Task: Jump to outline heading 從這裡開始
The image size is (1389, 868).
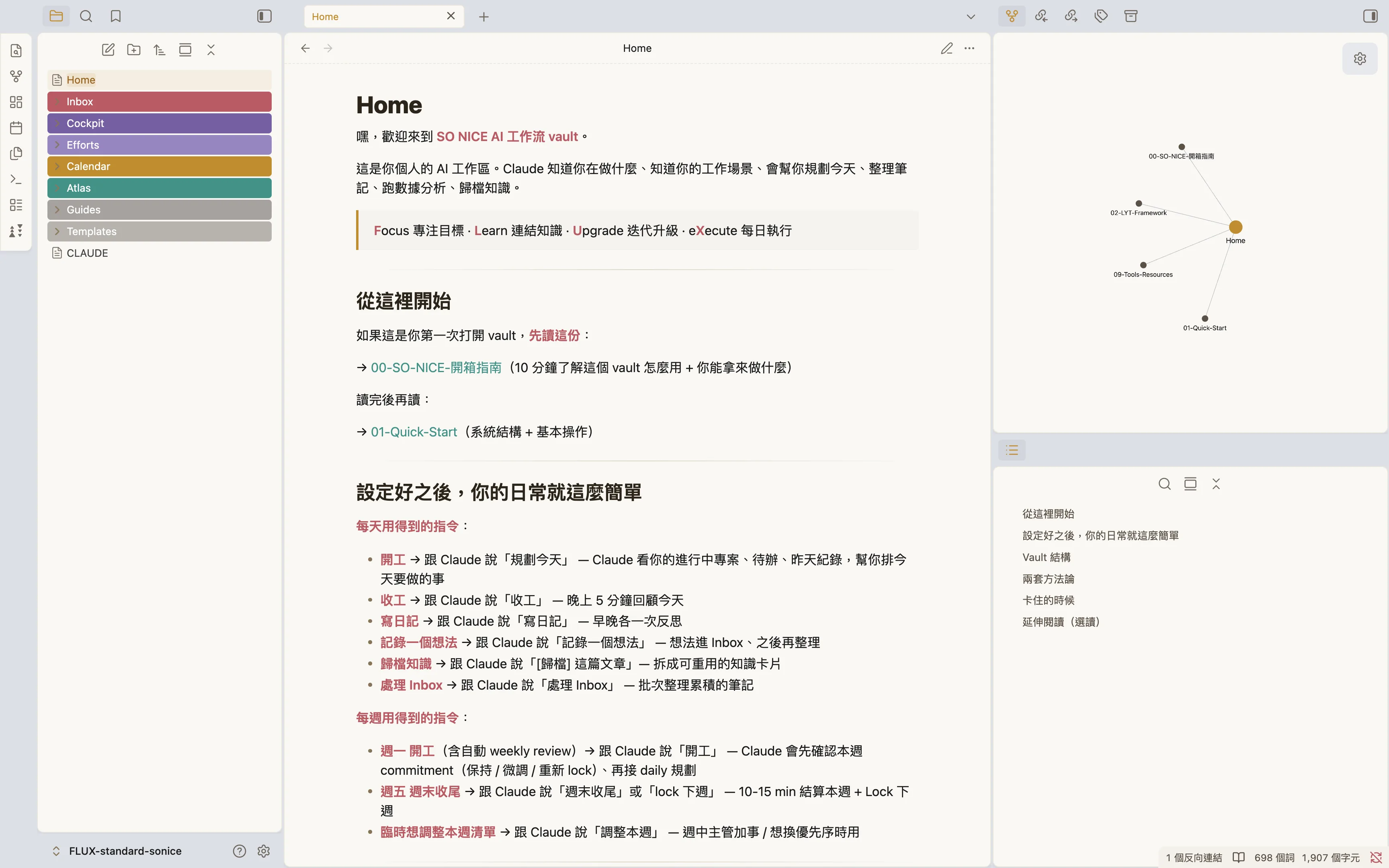Action: pos(1048,514)
